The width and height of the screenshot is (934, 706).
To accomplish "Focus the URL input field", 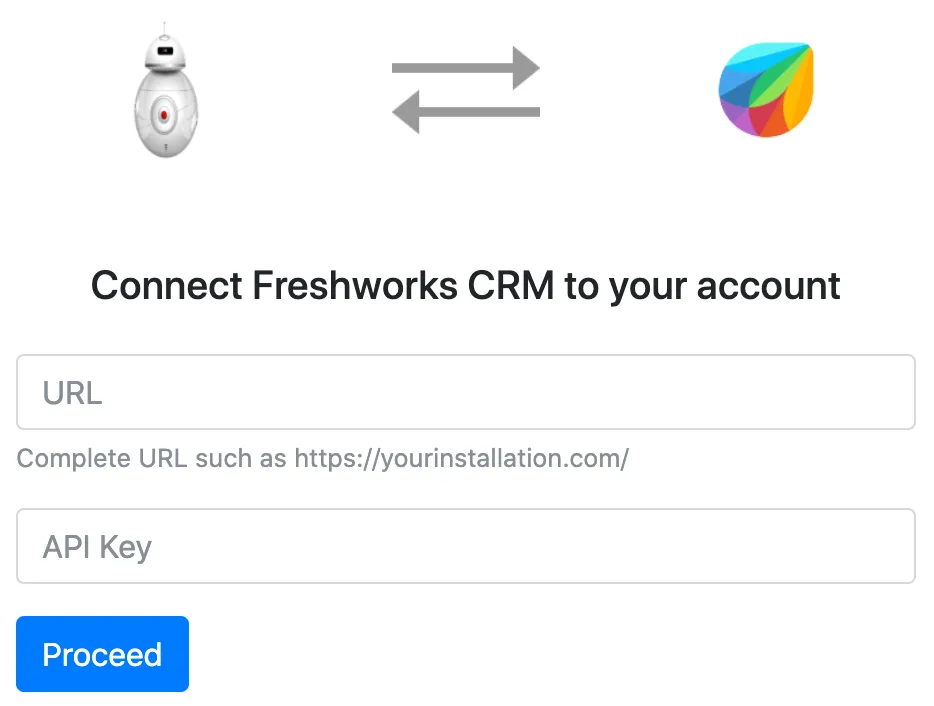I will tap(466, 392).
